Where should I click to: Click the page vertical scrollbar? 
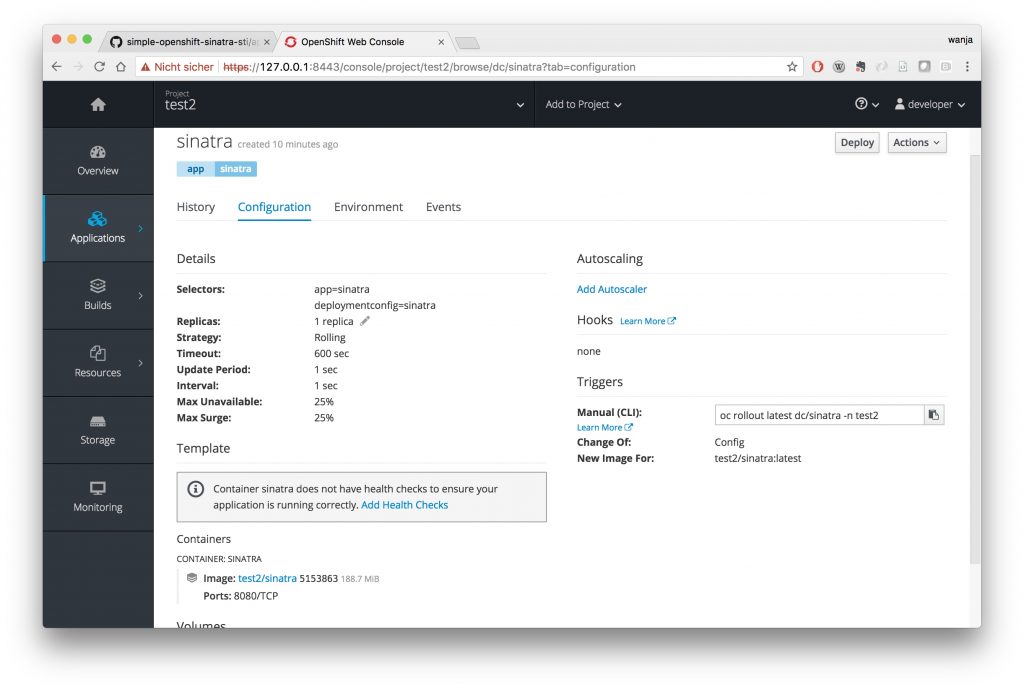(x=975, y=359)
